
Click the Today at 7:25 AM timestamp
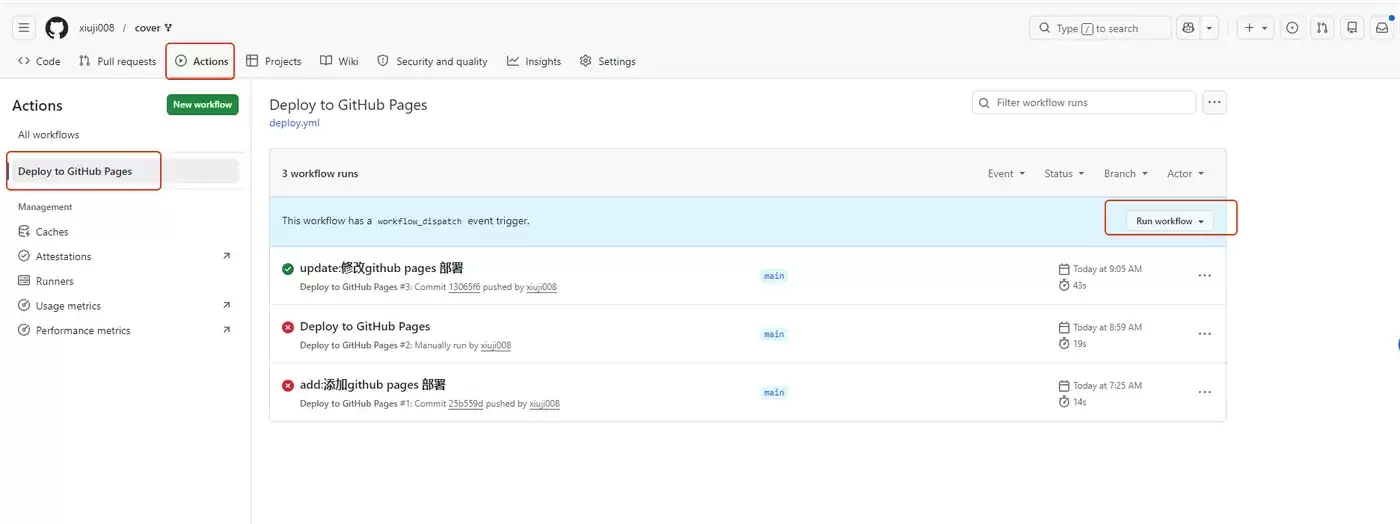(1107, 385)
